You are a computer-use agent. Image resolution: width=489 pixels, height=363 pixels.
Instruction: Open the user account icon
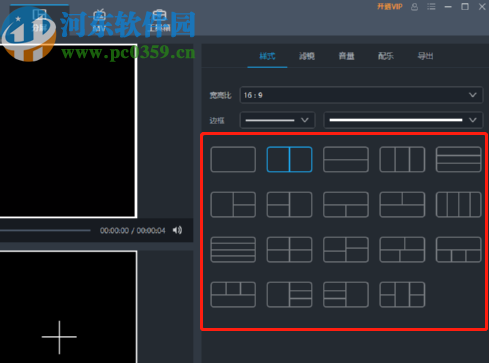click(414, 7)
